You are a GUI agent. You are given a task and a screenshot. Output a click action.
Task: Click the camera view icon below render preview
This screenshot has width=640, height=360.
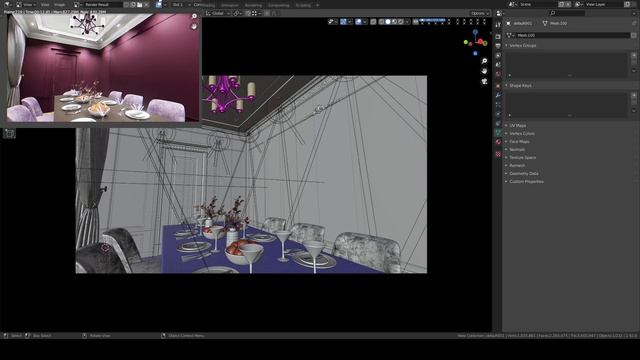[x=9, y=133]
